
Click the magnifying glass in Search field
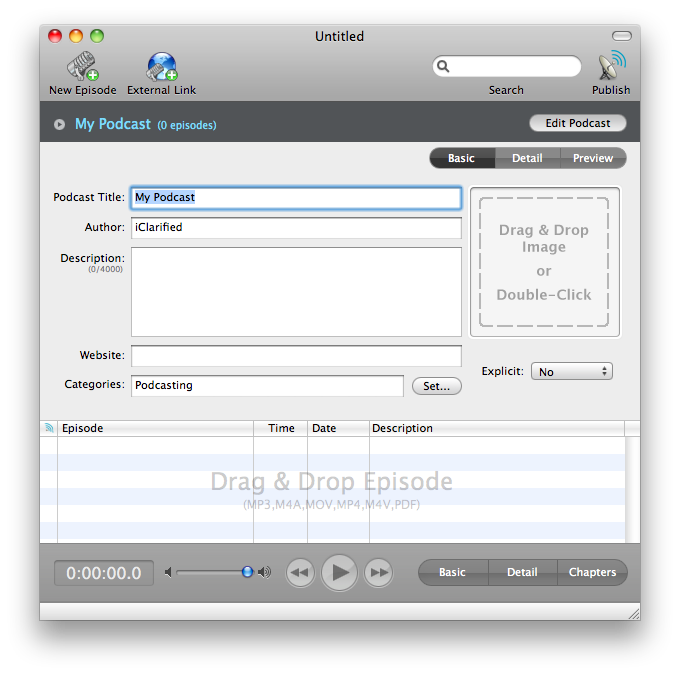[443, 66]
